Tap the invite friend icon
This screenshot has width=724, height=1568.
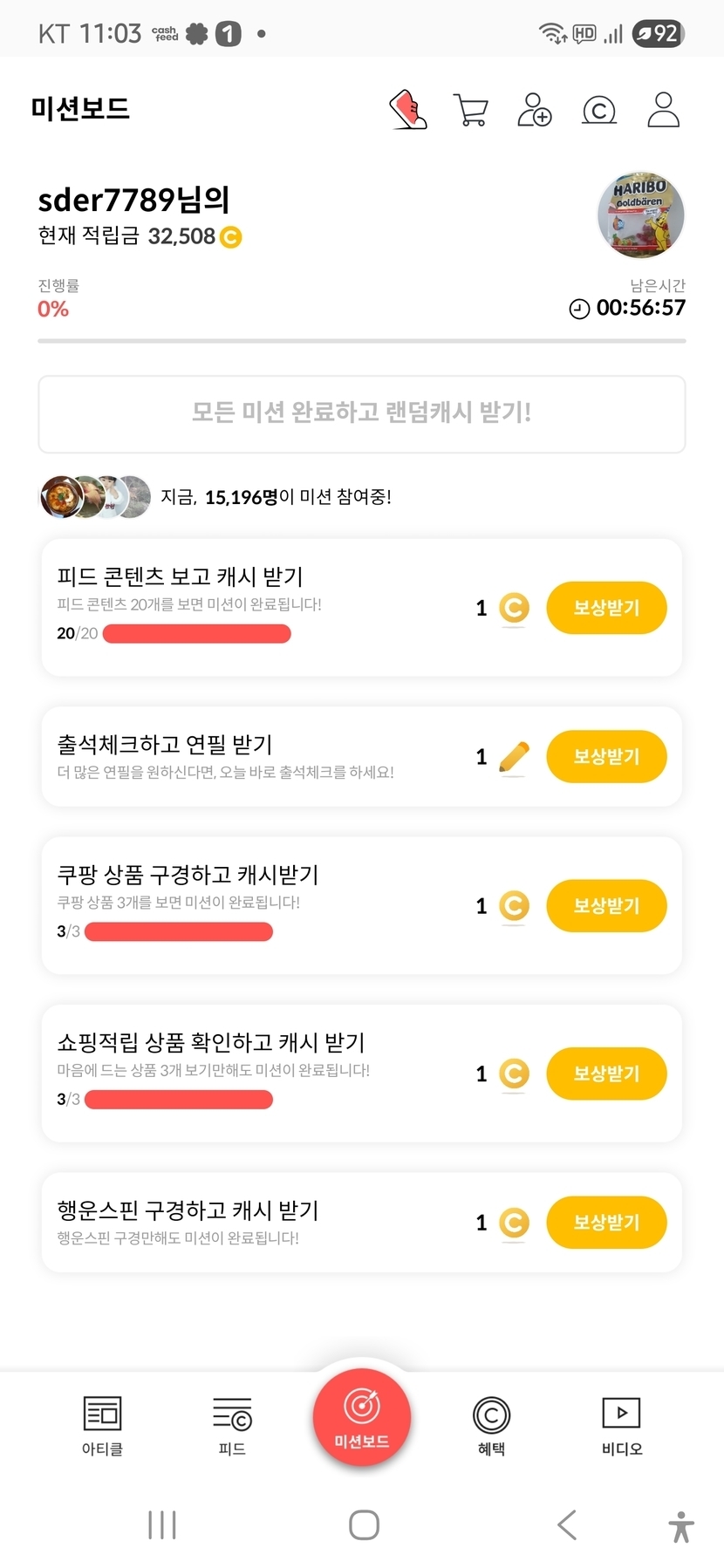point(534,110)
